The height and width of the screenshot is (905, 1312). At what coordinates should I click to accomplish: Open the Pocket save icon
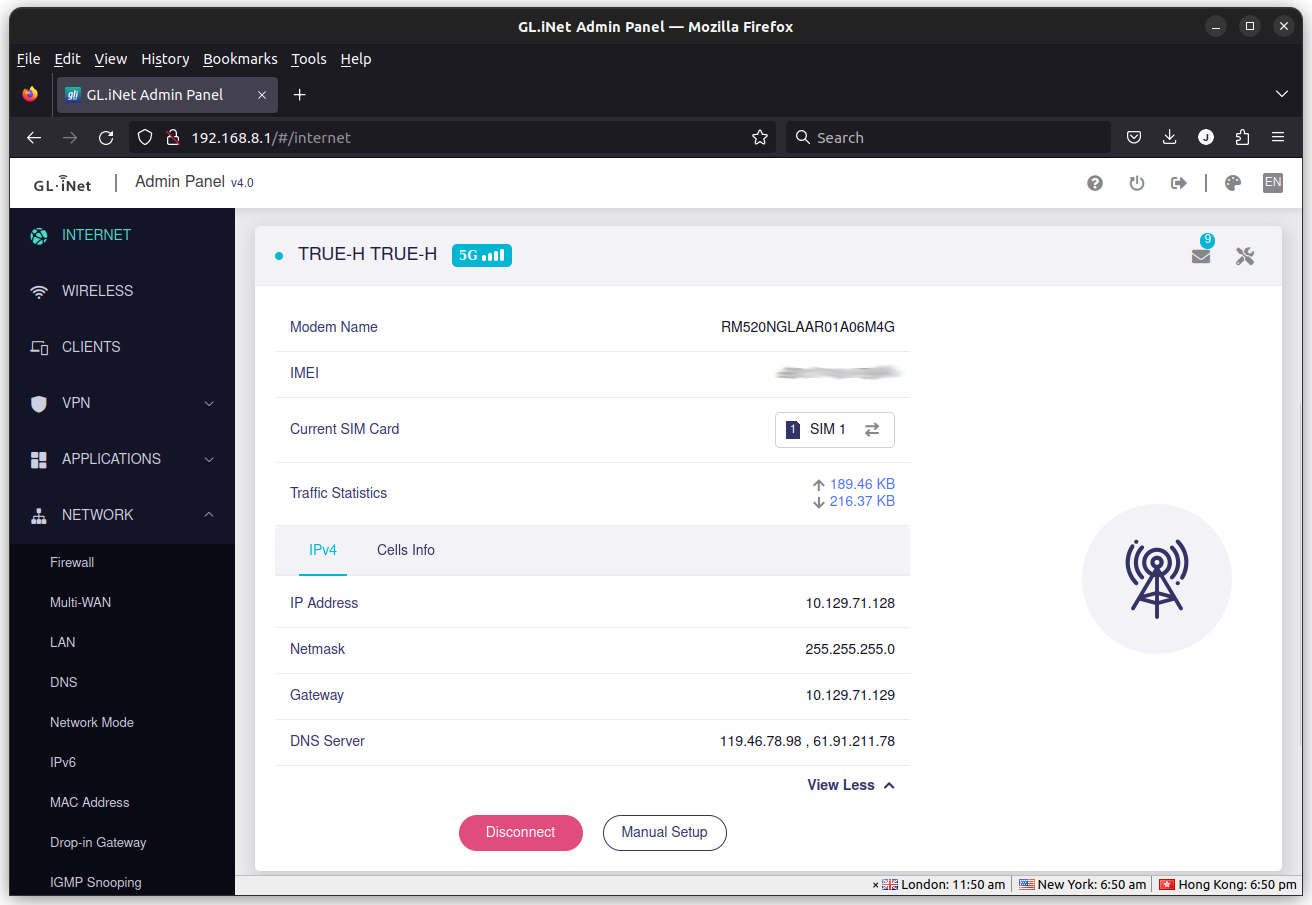[x=1134, y=138]
